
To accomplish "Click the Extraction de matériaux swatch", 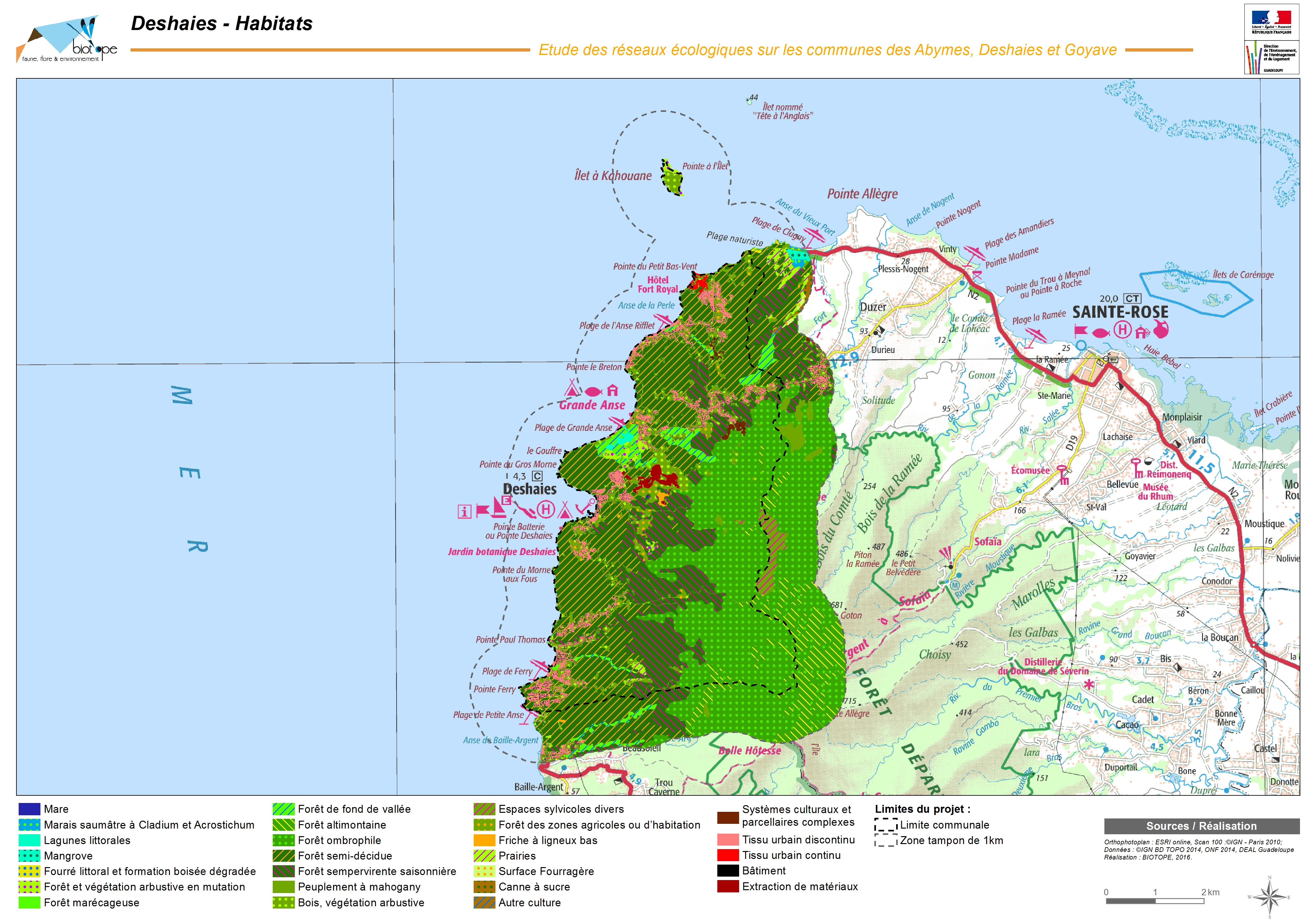I will coord(727,886).
